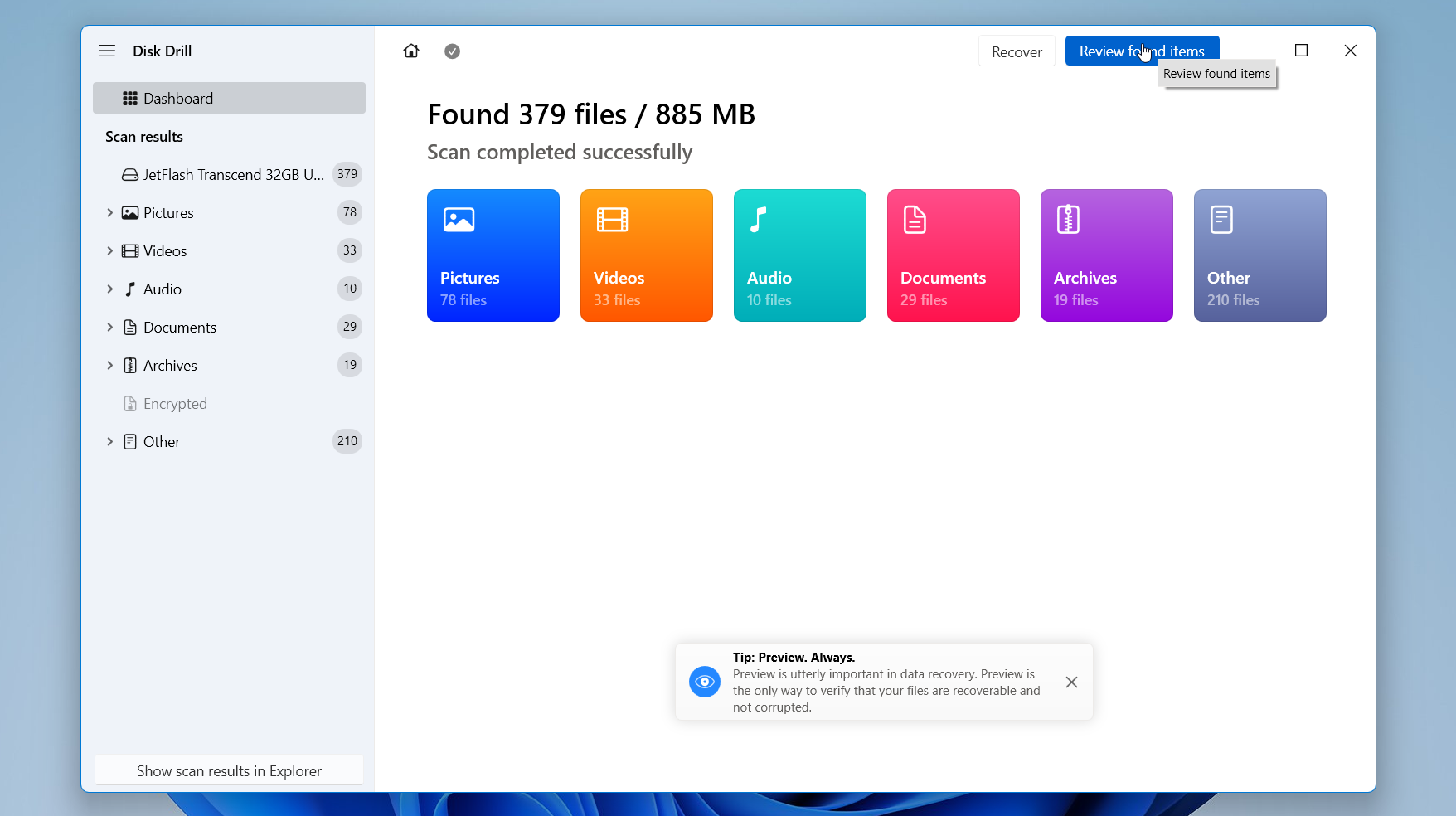The height and width of the screenshot is (816, 1456).
Task: Click the JetFlash drive icon in the sidebar
Action: click(x=130, y=175)
